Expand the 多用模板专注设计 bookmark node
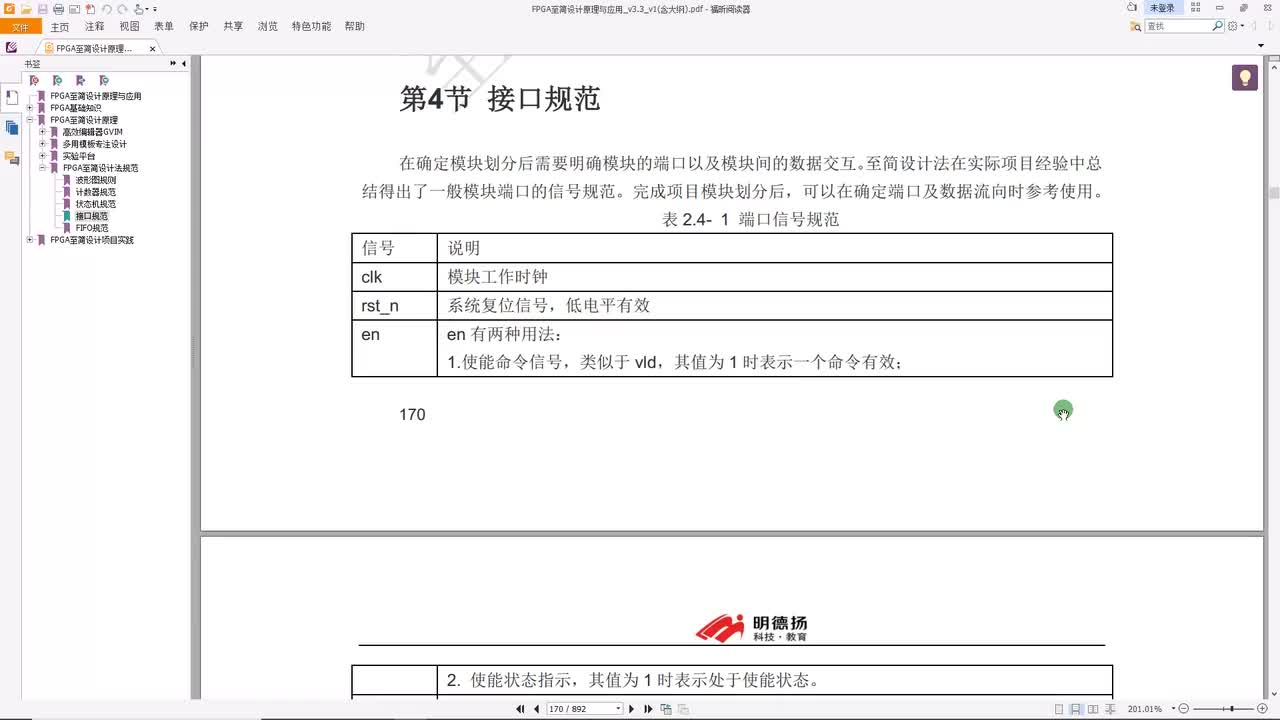This screenshot has height=720, width=1280. tap(42, 144)
